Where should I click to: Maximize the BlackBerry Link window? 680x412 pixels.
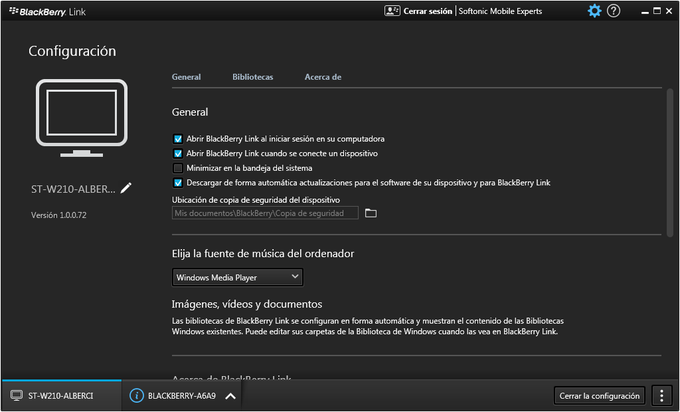point(657,11)
